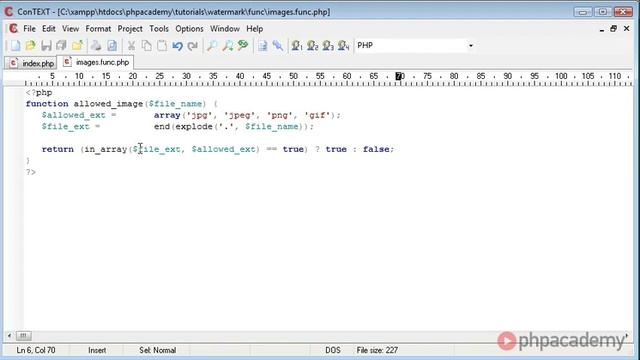The image size is (640, 360).
Task: Redo the last undone edit
Action: (193, 45)
